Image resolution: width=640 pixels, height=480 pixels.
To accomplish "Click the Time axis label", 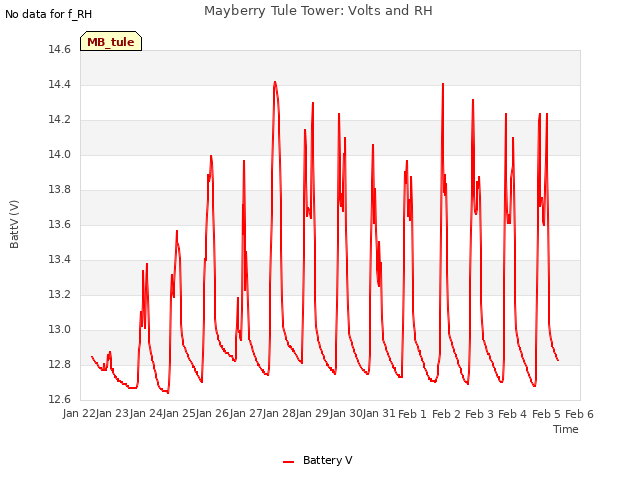I will (566, 429).
